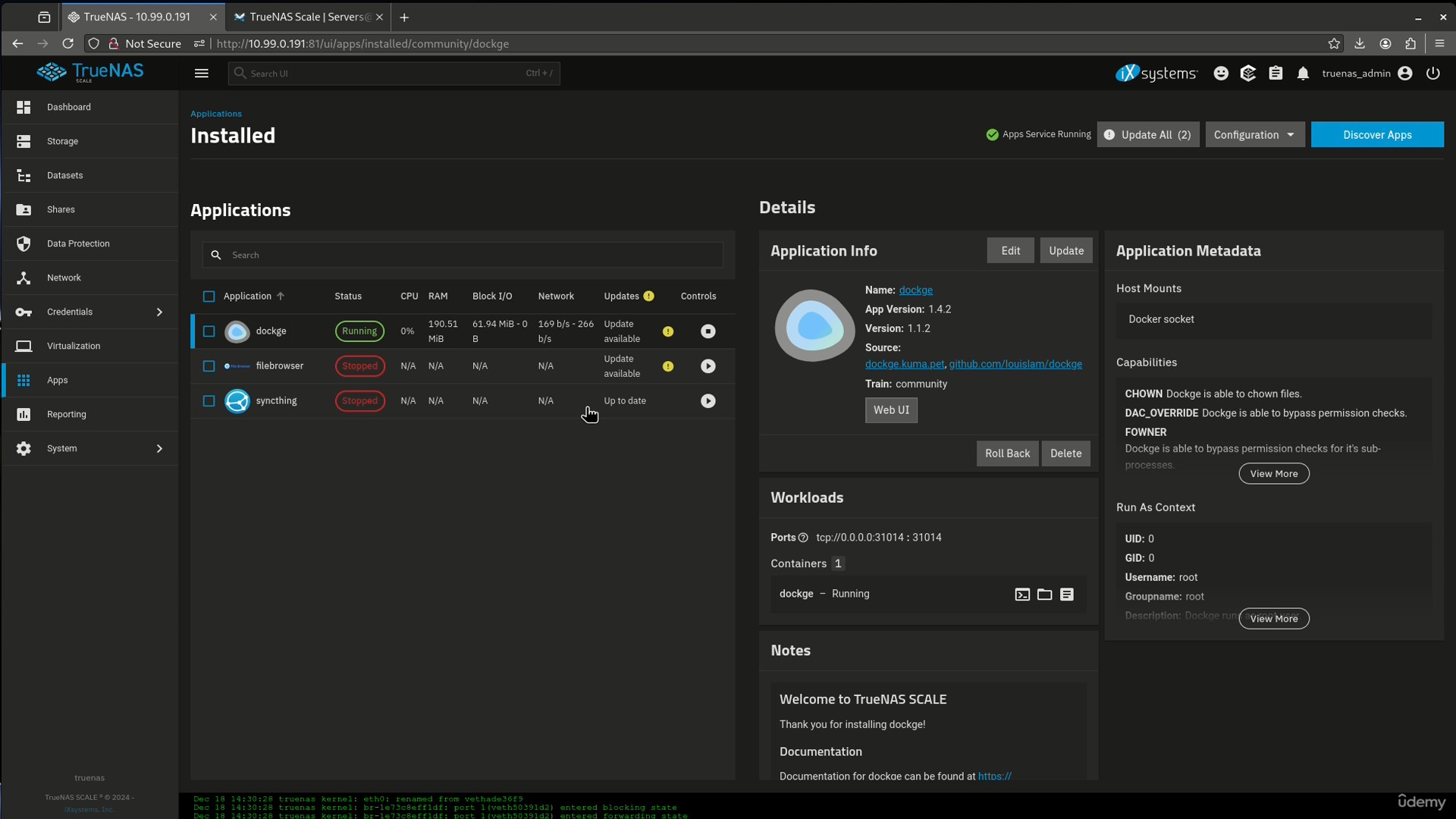Image resolution: width=1456 pixels, height=819 pixels.
Task: Open Network settings in sidebar
Action: click(x=89, y=278)
